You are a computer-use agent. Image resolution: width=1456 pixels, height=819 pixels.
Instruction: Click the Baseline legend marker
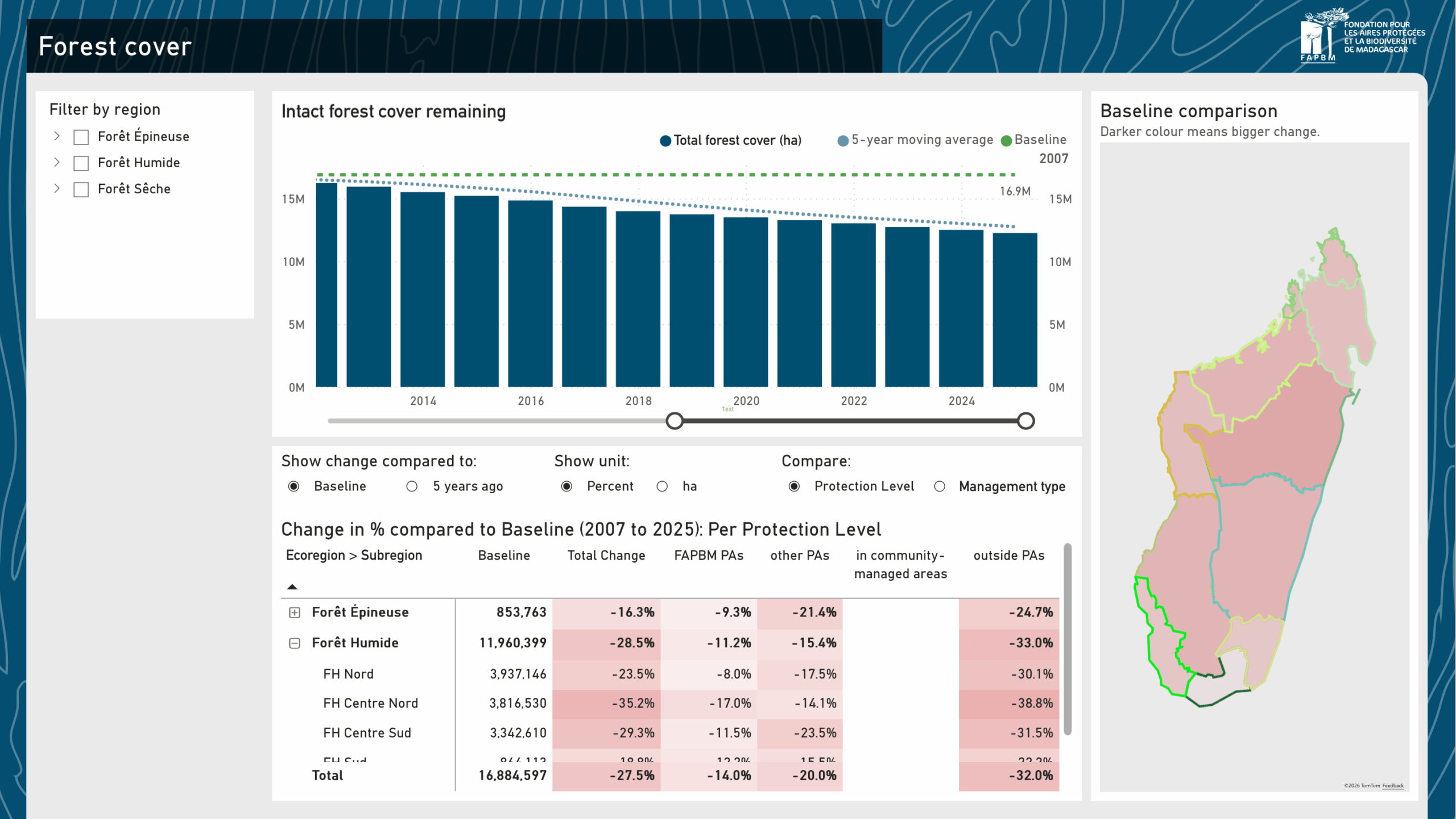coord(1006,140)
